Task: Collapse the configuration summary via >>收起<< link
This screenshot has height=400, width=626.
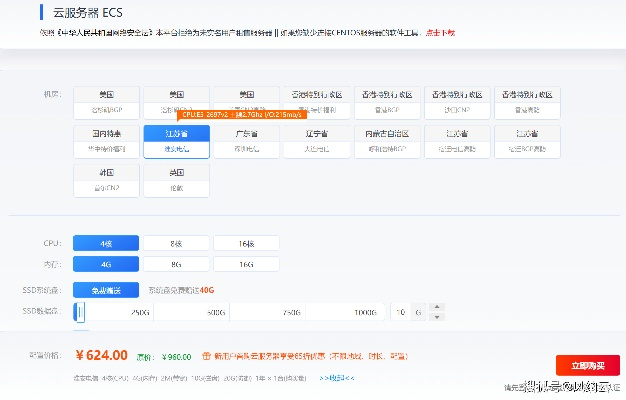Action: coord(337,378)
